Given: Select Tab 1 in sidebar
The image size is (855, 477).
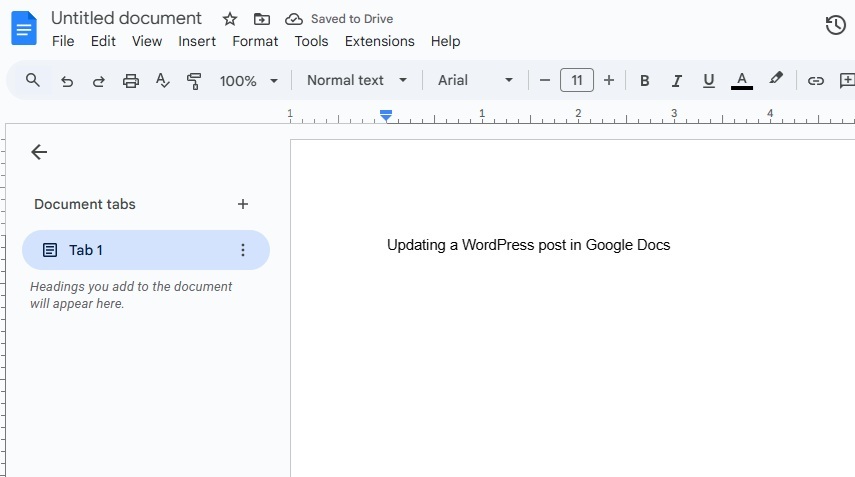Looking at the screenshot, I should [x=146, y=250].
